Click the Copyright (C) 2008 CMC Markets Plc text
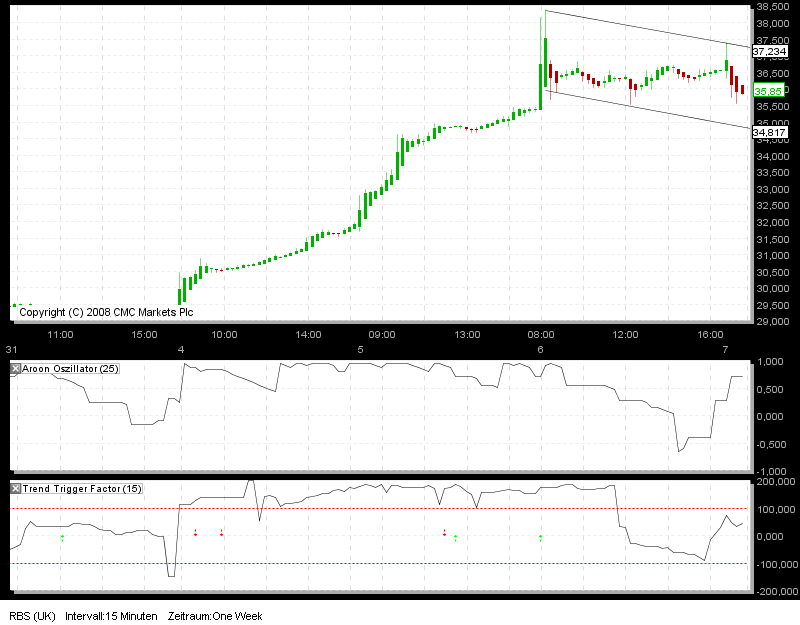Screen dimensions: 800x625 point(107,311)
